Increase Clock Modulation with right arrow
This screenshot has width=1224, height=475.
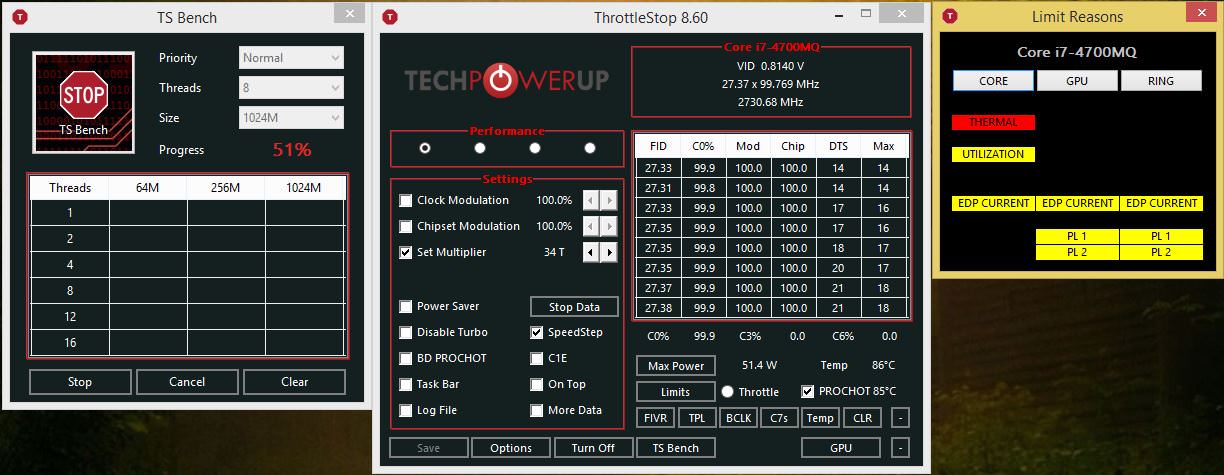(x=609, y=200)
